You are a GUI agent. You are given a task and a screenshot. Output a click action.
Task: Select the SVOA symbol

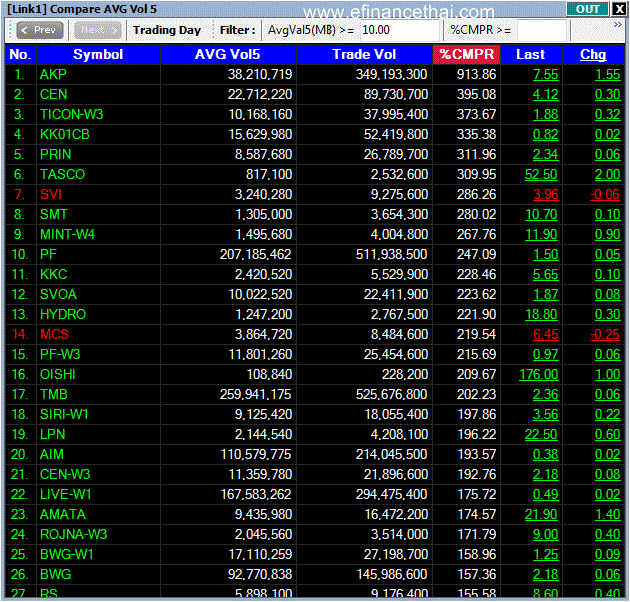58,295
